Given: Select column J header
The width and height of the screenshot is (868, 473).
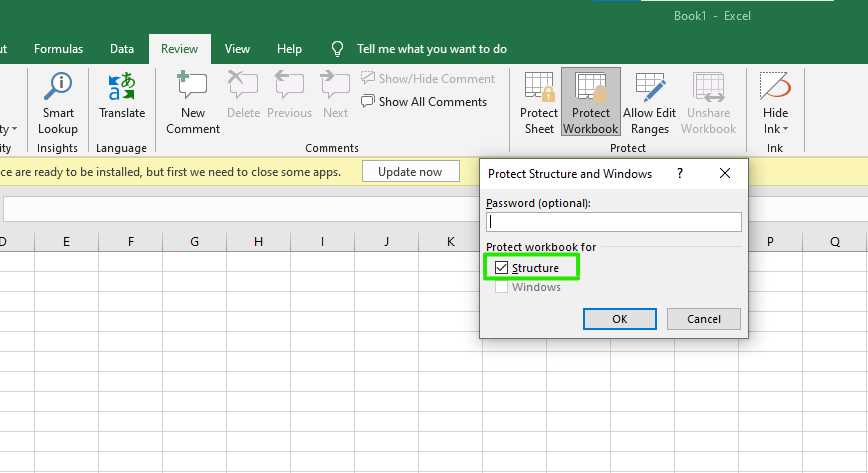Looking at the screenshot, I should [386, 241].
